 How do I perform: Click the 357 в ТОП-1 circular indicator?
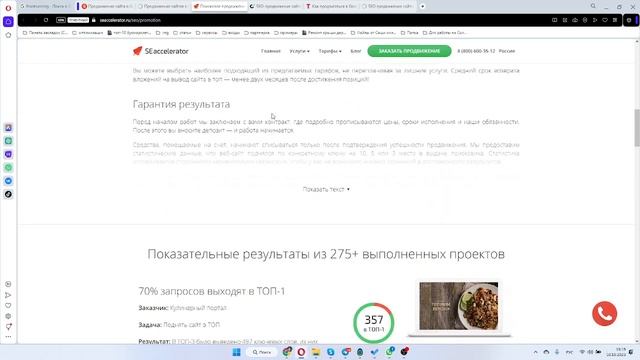coord(373,323)
